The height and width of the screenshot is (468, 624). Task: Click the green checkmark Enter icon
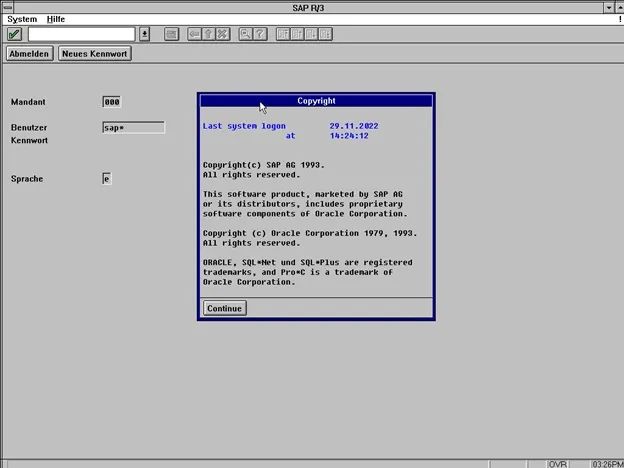14,34
